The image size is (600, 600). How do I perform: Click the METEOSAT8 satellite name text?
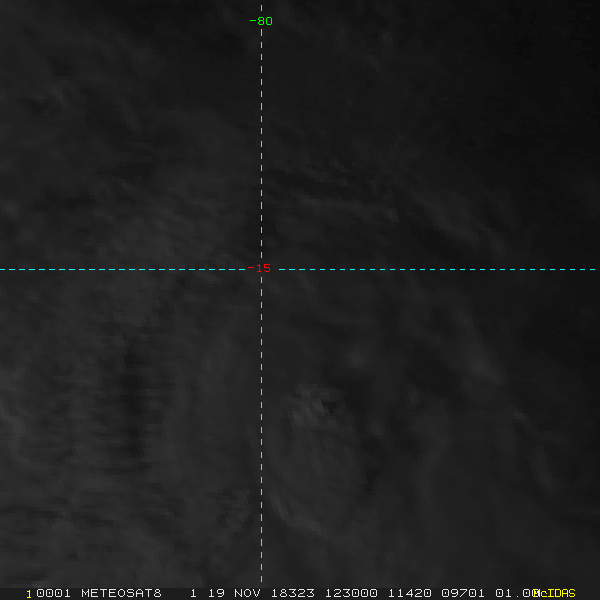click(x=121, y=593)
